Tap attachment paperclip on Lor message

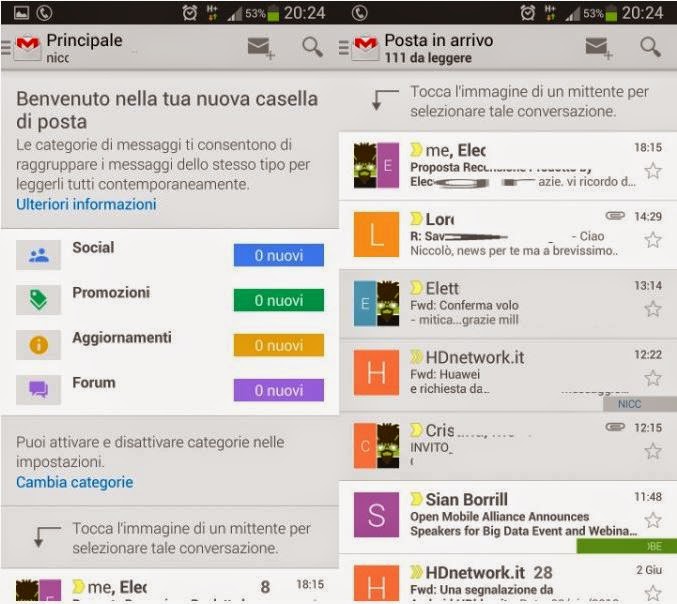click(x=615, y=215)
